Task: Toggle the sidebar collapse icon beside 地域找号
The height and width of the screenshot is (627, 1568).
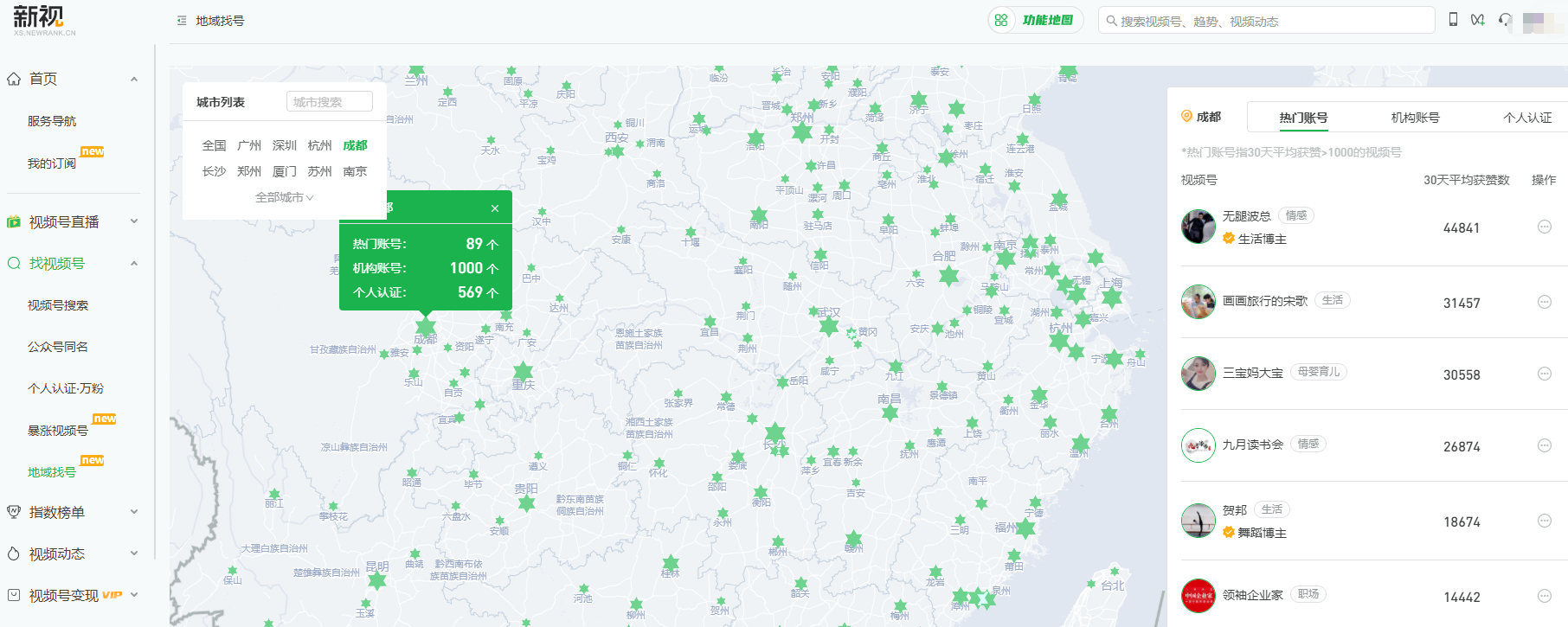Action: [x=182, y=21]
